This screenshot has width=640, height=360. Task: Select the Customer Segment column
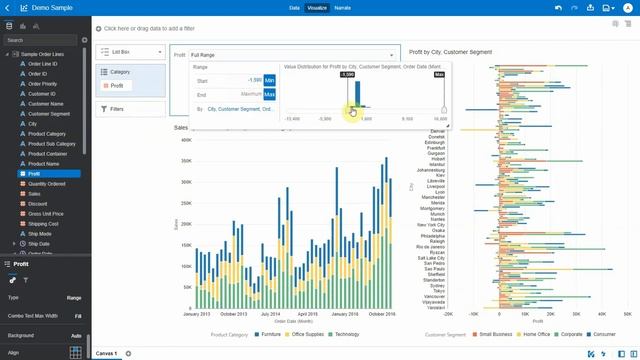[x=49, y=114]
